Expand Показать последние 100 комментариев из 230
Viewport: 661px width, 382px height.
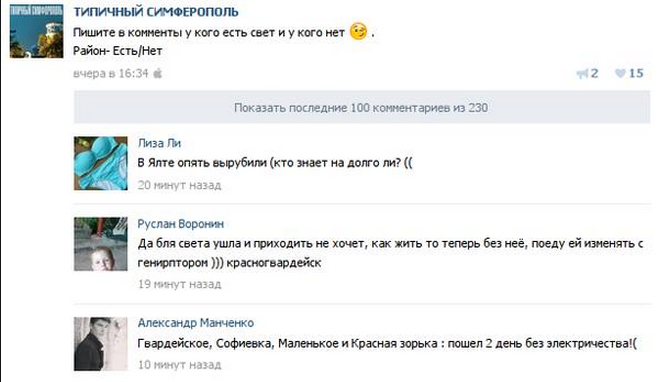362,108
